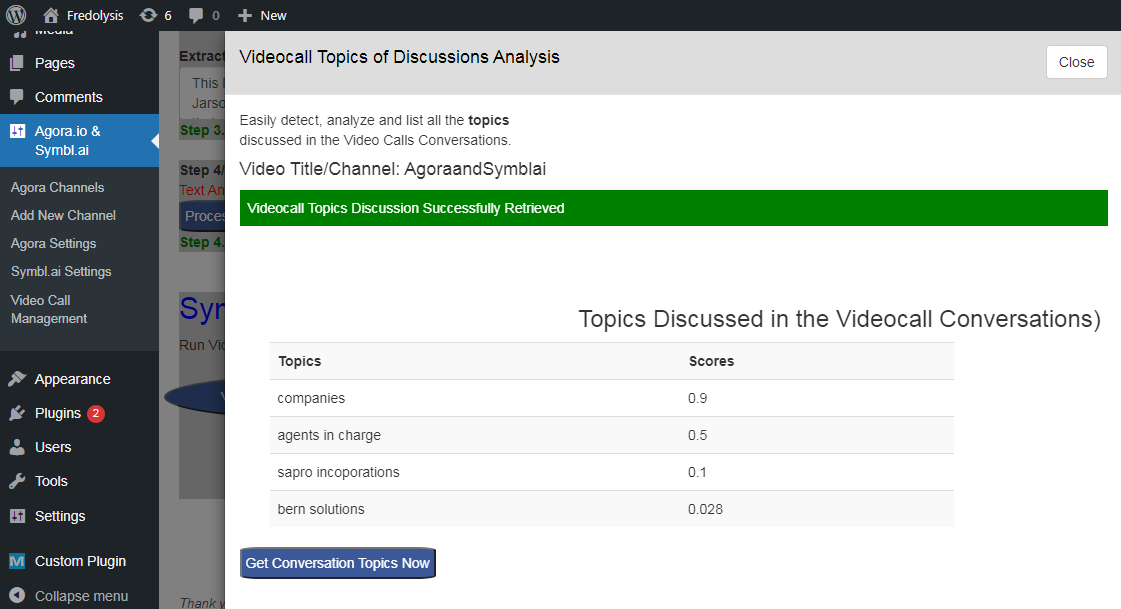Click the 0.5 score value
This screenshot has width=1121, height=609.
point(698,435)
